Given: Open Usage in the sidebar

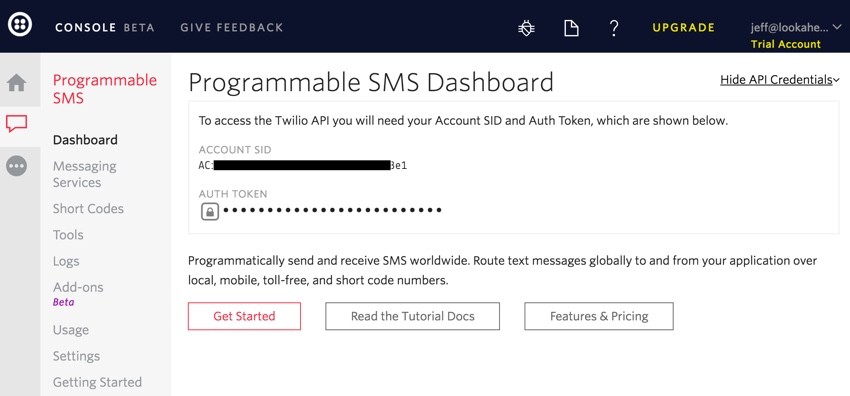Looking at the screenshot, I should click(70, 330).
